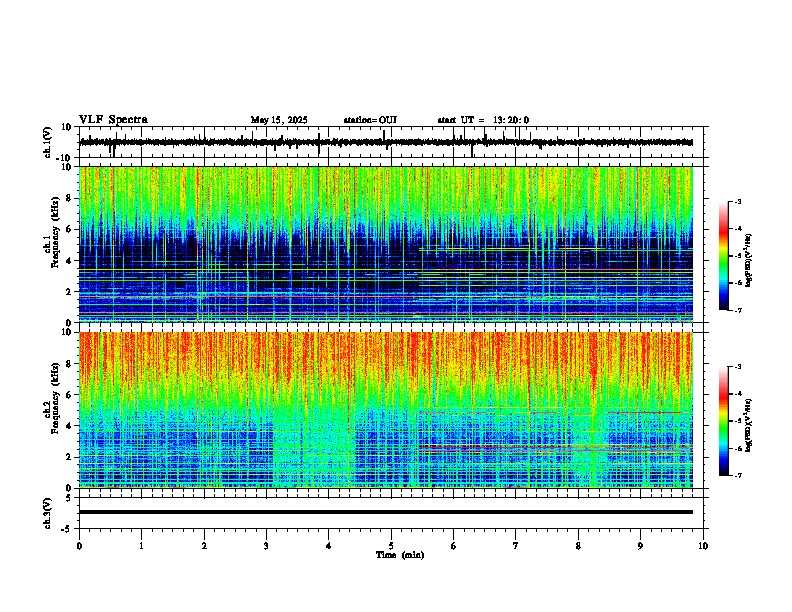Click time axis tick label "8"
The image size is (792, 612).
point(578,546)
